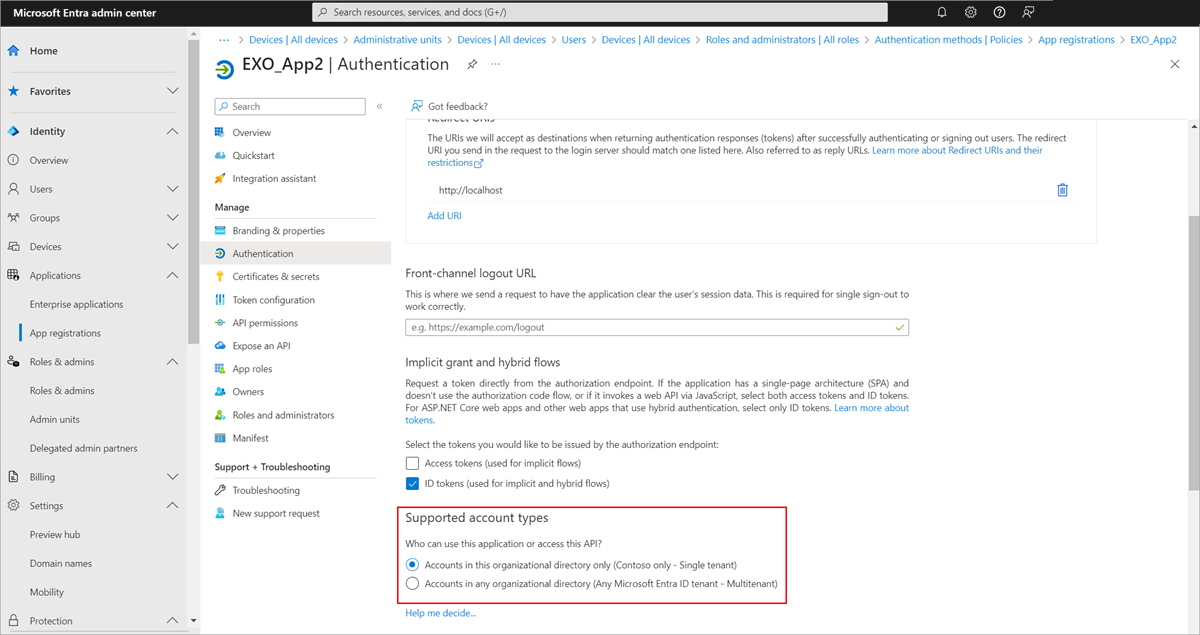Open Domain names under Settings
The image size is (1200, 635).
point(61,563)
